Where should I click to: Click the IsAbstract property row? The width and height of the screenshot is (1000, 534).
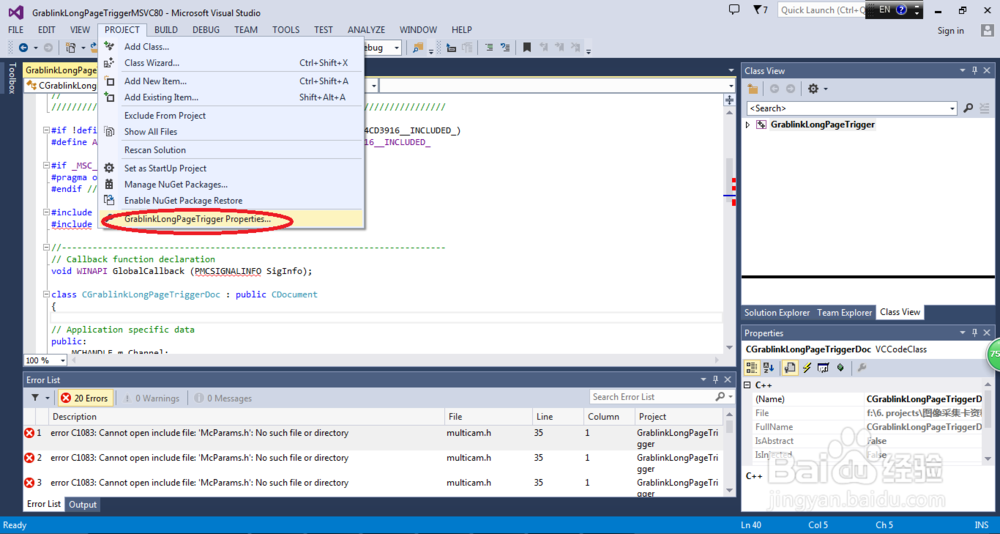click(868, 441)
